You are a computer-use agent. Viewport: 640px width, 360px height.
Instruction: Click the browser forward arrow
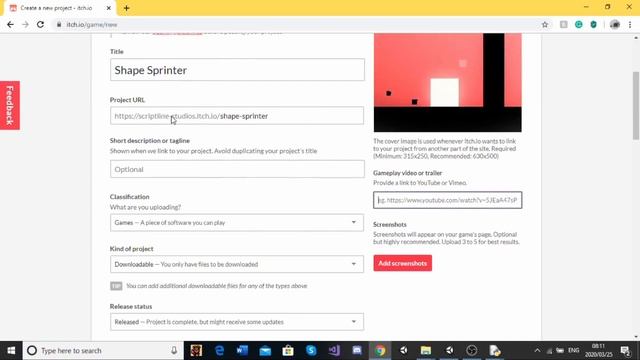pos(25,24)
